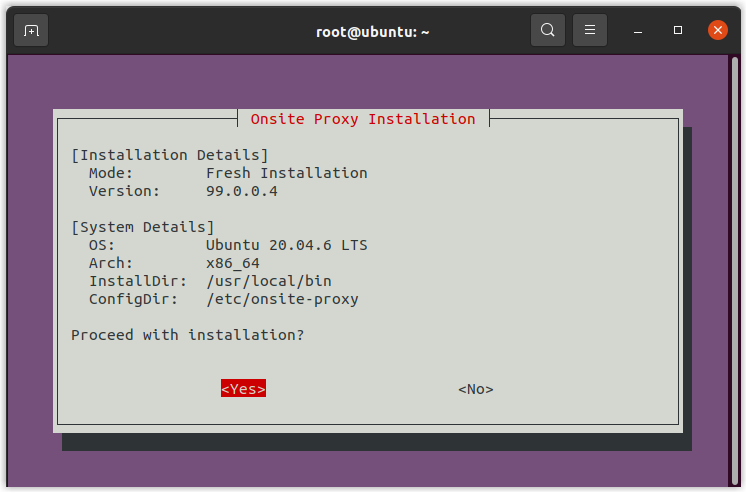The height and width of the screenshot is (493, 747).
Task: Decline installation by selecting No
Action: (x=475, y=389)
